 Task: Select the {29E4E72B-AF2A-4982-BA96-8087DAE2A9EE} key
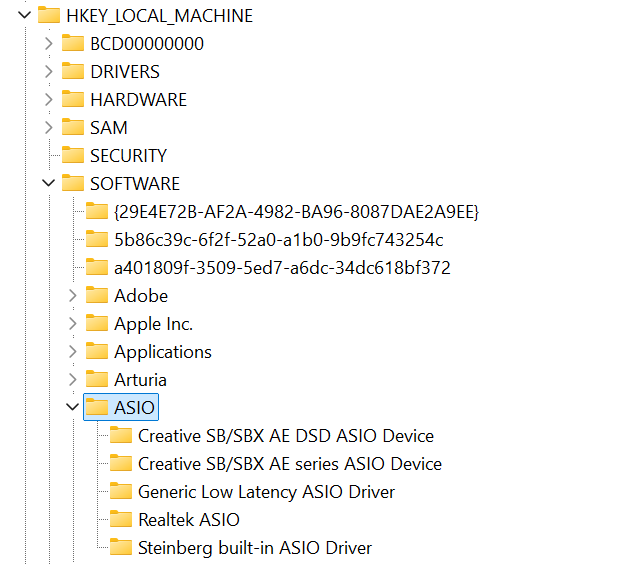pos(296,212)
